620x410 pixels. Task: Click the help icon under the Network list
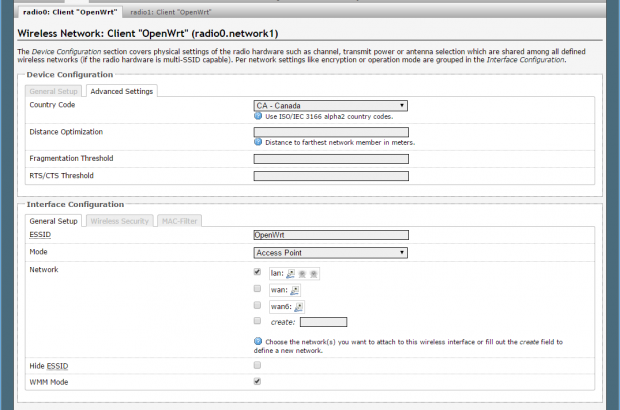258,342
